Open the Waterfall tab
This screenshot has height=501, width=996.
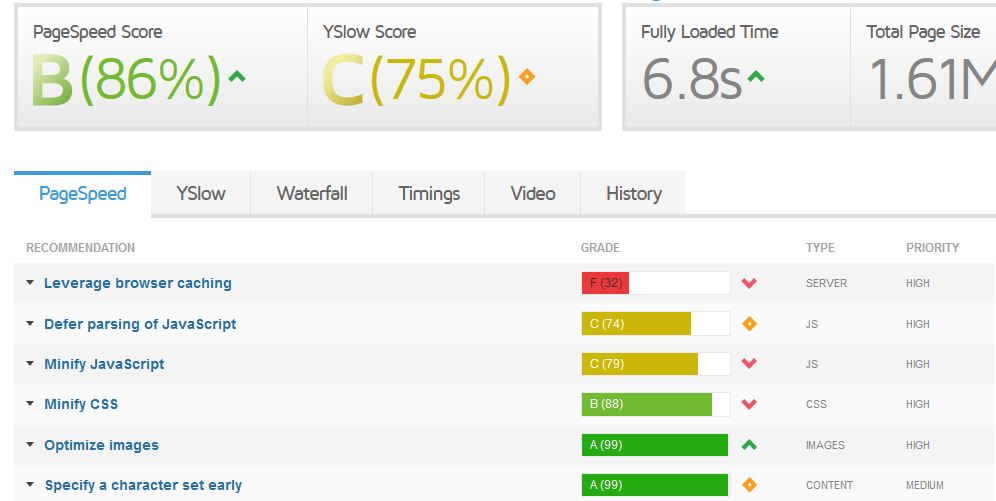pos(312,194)
